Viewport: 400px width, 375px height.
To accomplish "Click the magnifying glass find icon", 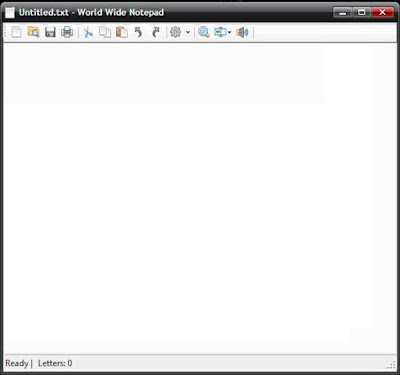I will [x=204, y=32].
